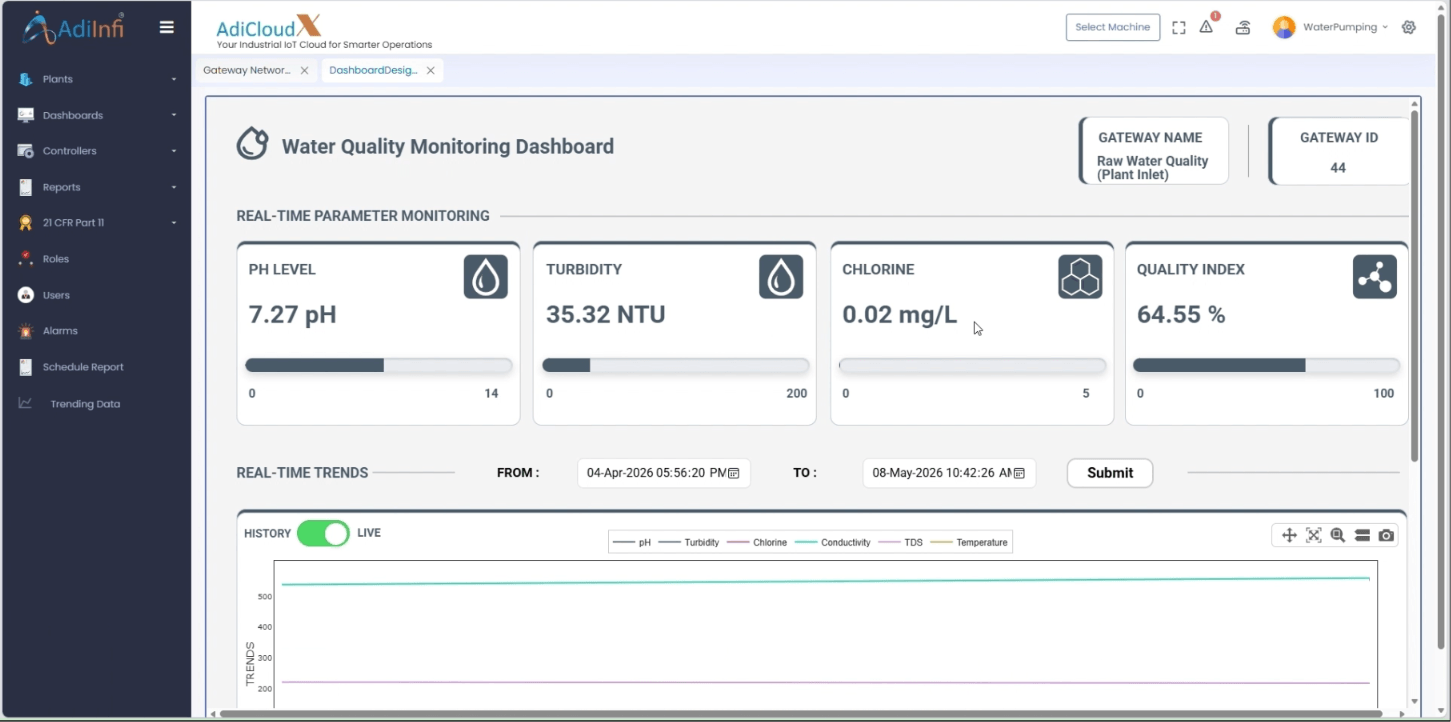
Task: Click the Select Machine button
Action: (1113, 27)
